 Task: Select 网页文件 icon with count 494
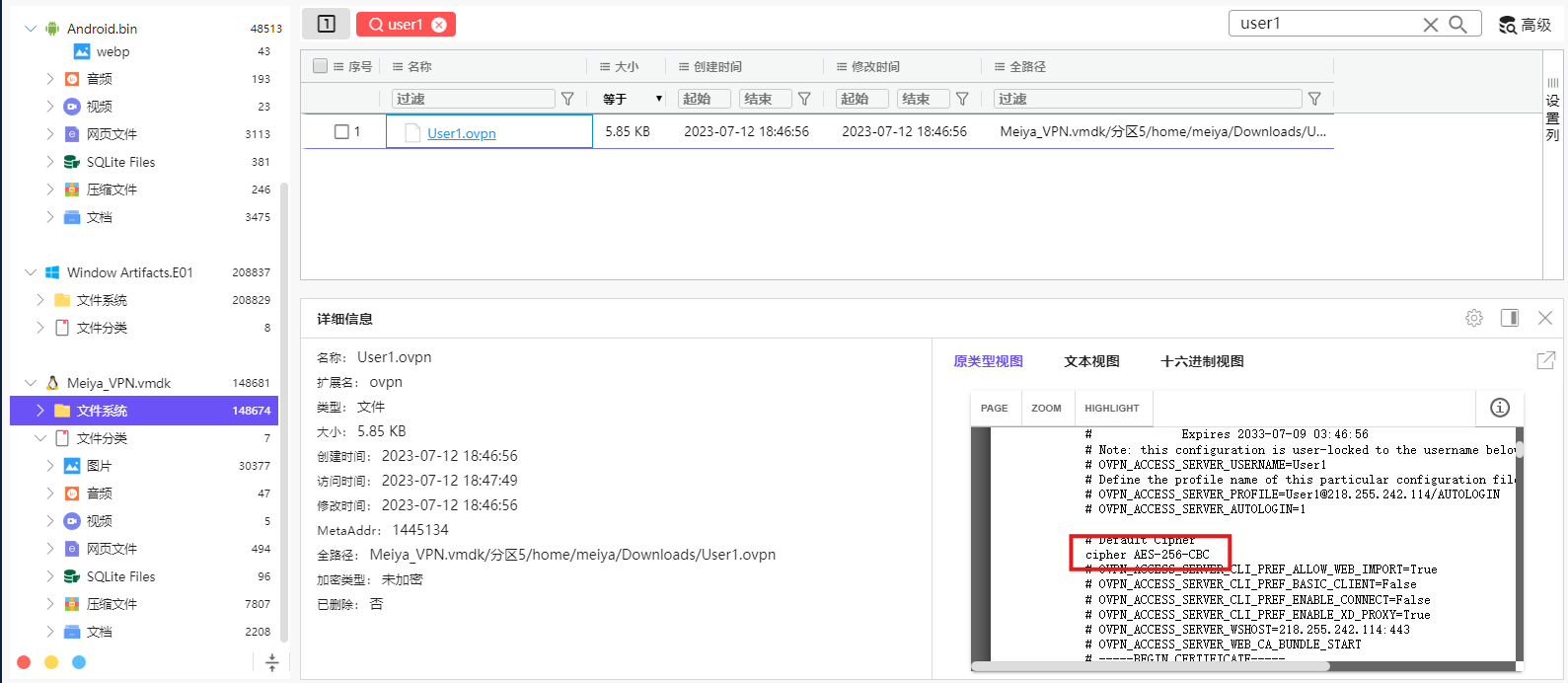tap(72, 548)
